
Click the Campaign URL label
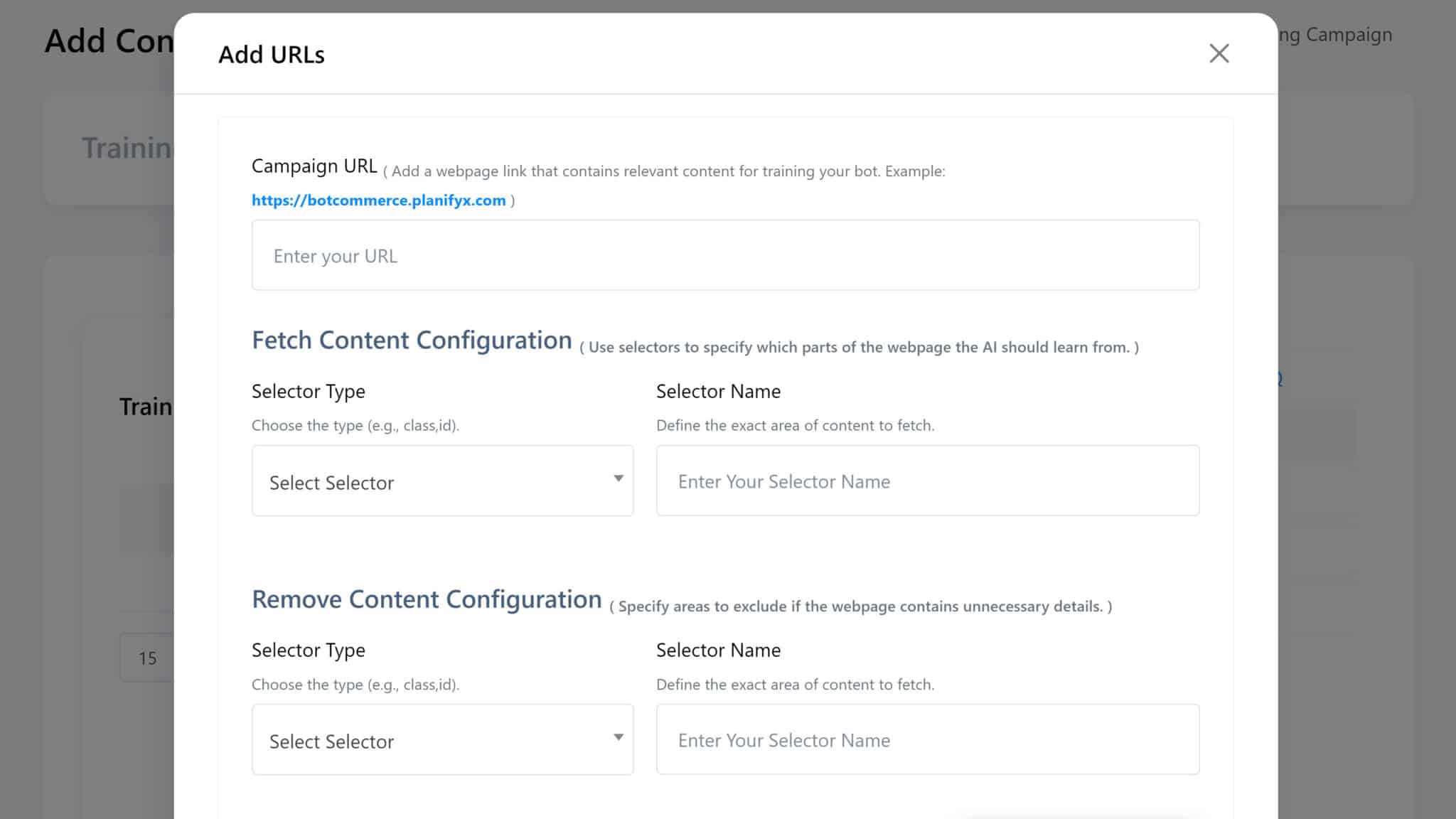tap(314, 166)
